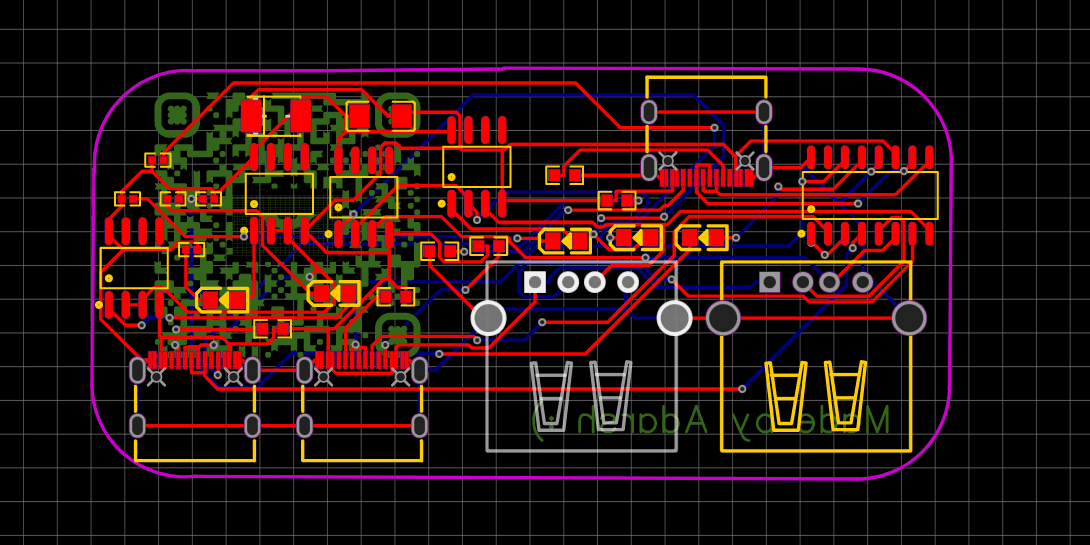The image size is (1090, 545).
Task: Select the dark mounting hole on the right edge of the yellow-outlined connector
Action: coord(909,318)
